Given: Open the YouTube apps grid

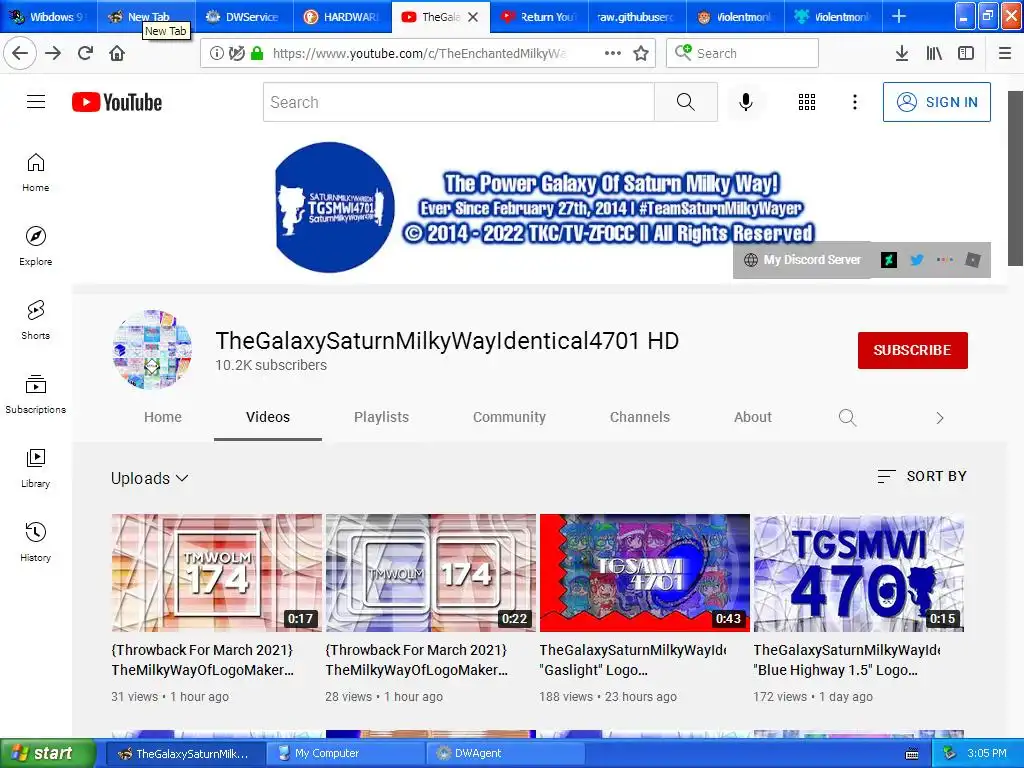Looking at the screenshot, I should point(807,102).
